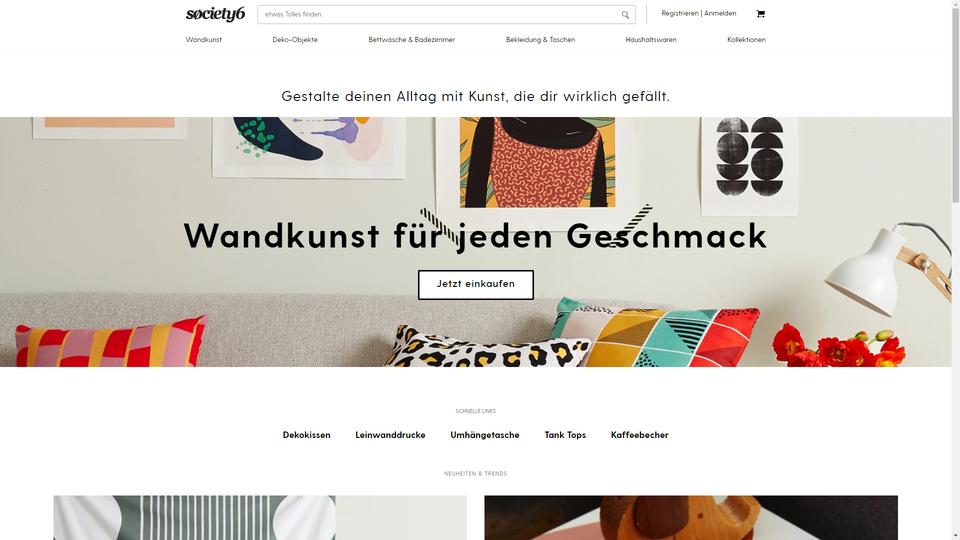The height and width of the screenshot is (540, 960).
Task: Open the Wandkunst menu
Action: (x=204, y=40)
